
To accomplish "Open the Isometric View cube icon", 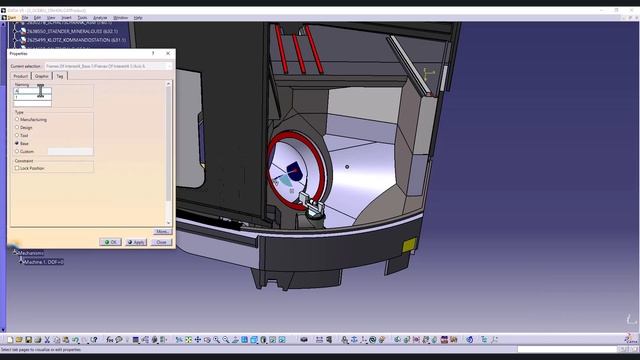I will point(253,340).
